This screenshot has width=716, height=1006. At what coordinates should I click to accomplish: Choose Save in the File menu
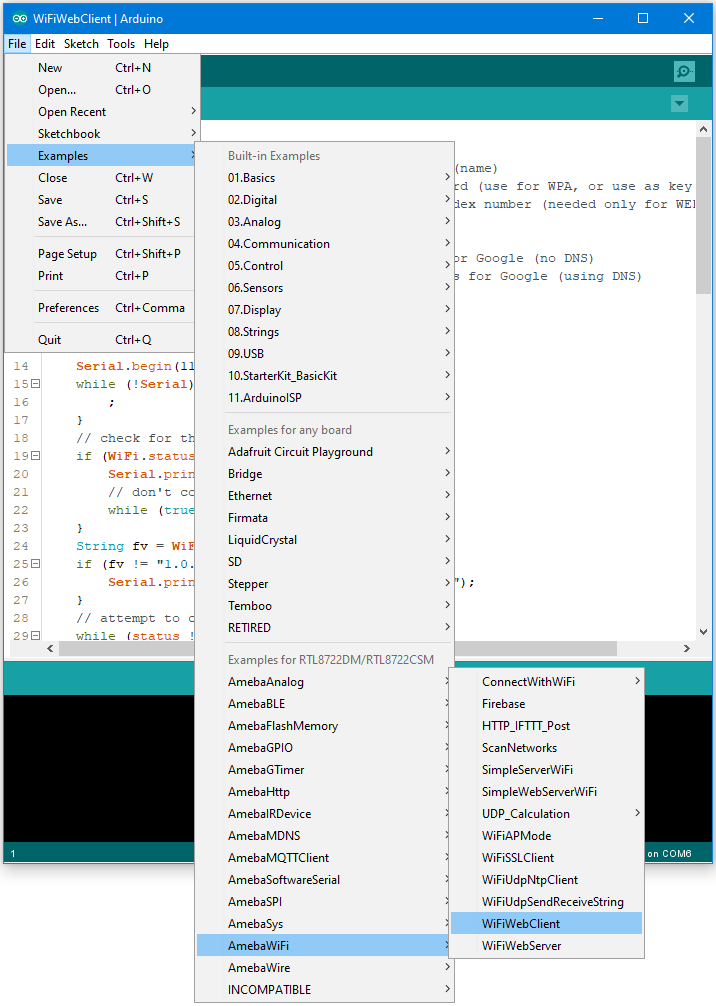tap(101, 200)
